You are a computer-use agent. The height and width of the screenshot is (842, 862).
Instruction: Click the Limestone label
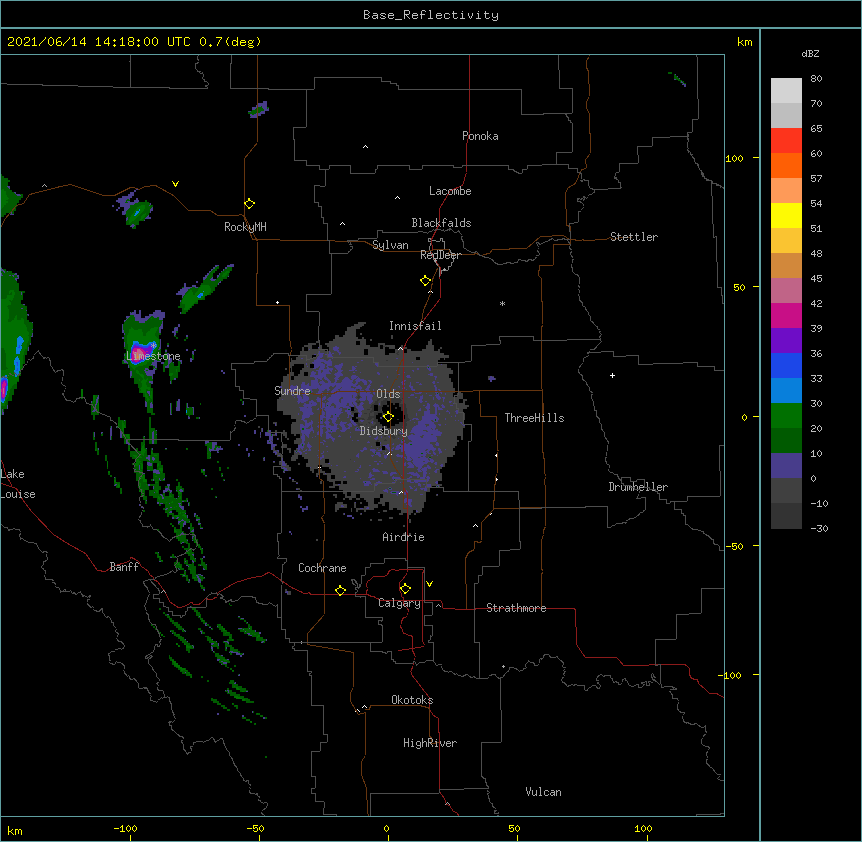point(153,356)
